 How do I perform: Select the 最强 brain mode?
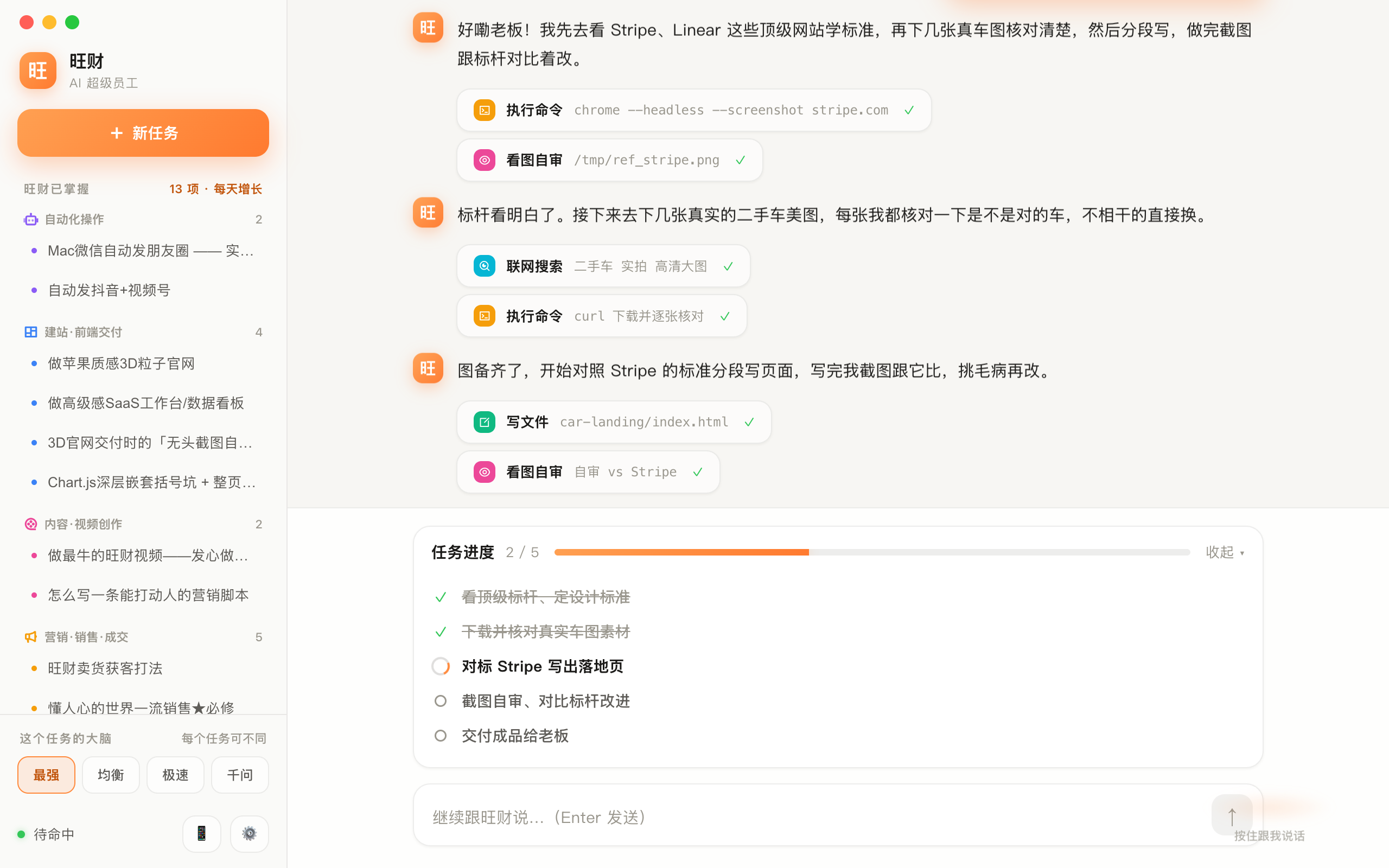coord(47,775)
